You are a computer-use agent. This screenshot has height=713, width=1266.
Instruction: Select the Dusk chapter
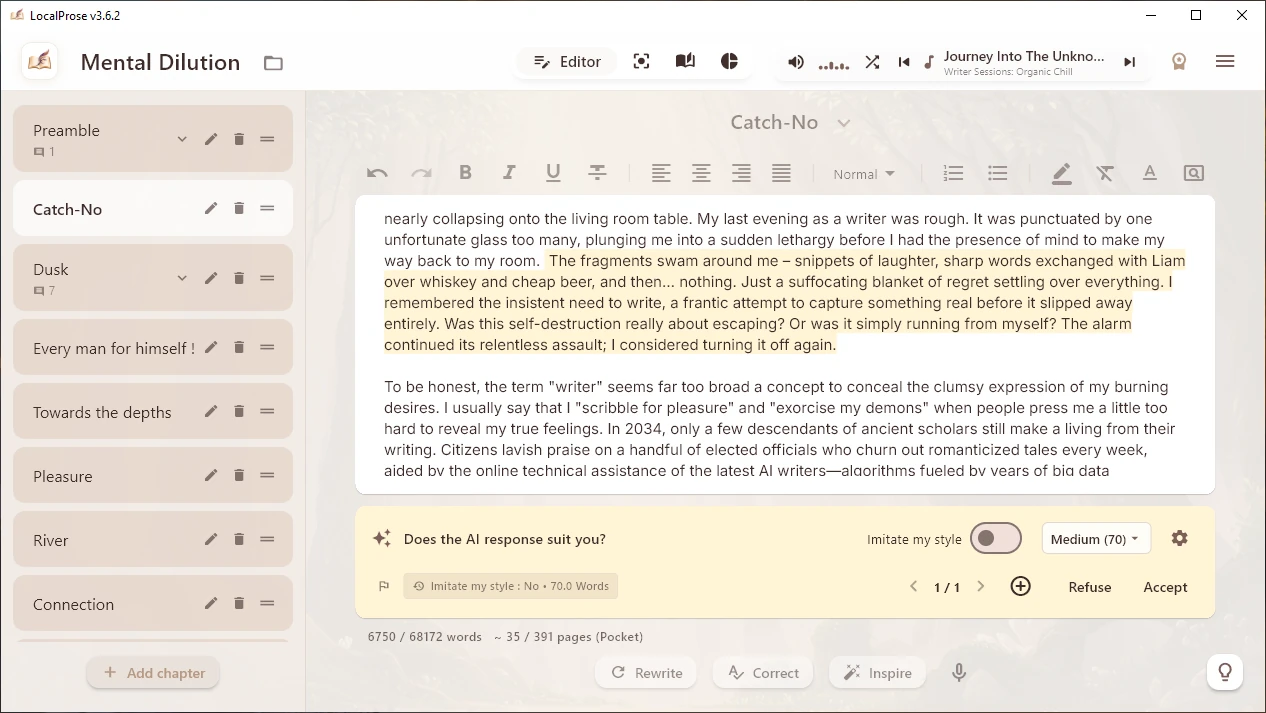point(153,278)
